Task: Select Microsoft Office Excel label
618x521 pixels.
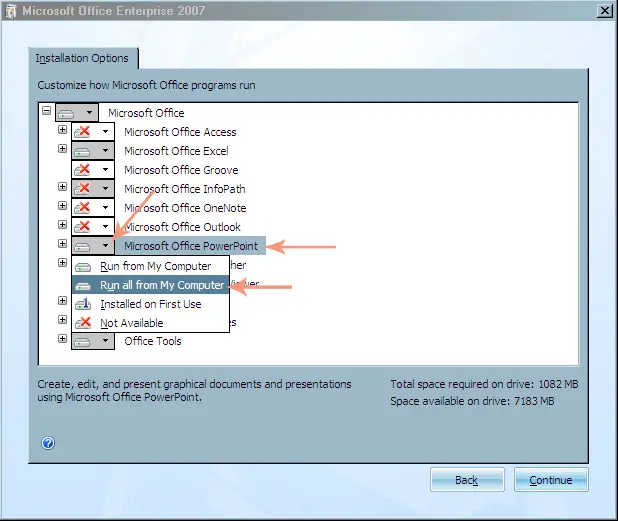Action: (x=176, y=151)
